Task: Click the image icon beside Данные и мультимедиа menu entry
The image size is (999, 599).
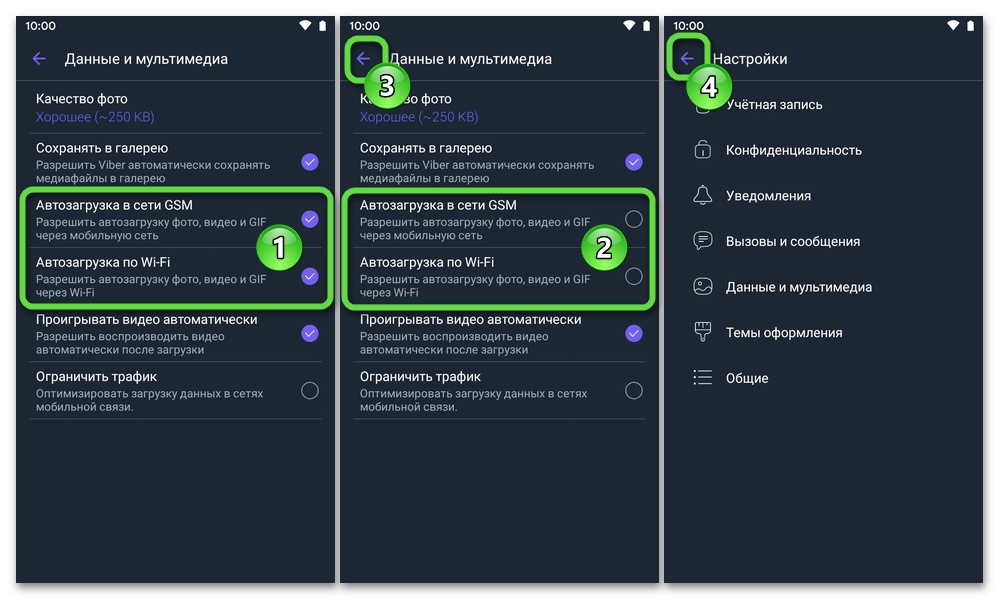Action: (703, 287)
